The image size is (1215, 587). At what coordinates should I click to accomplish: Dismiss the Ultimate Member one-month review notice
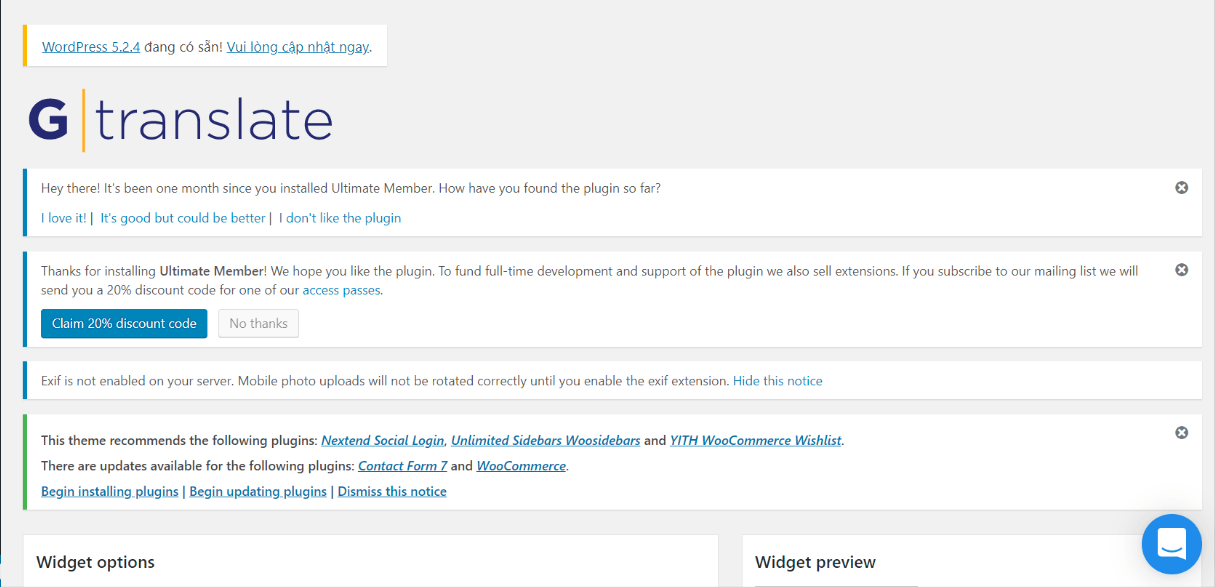tap(1181, 188)
